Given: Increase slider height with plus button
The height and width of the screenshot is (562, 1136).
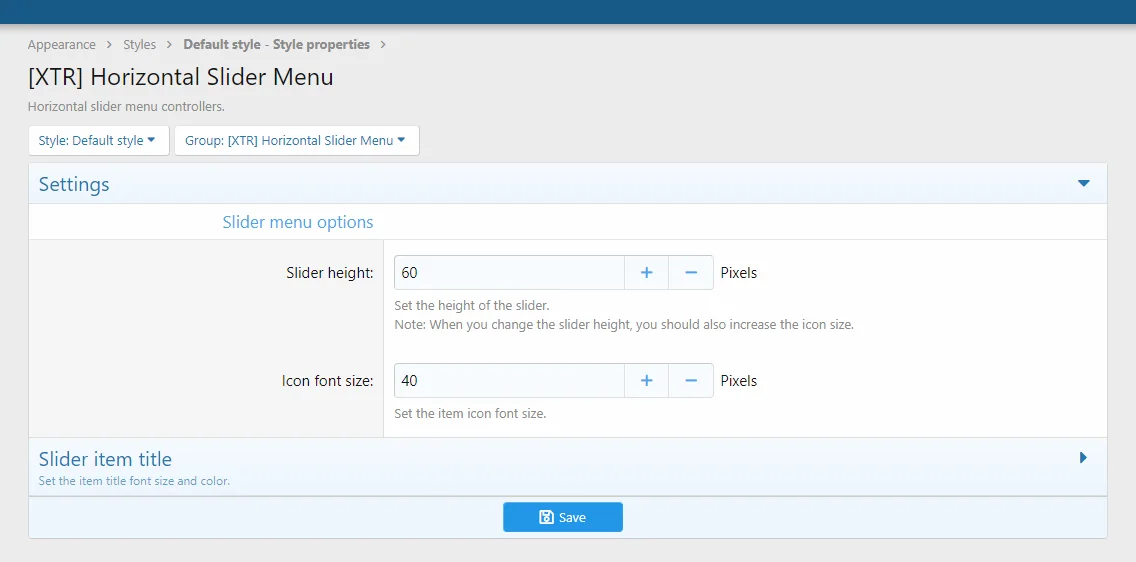Looking at the screenshot, I should tap(647, 273).
